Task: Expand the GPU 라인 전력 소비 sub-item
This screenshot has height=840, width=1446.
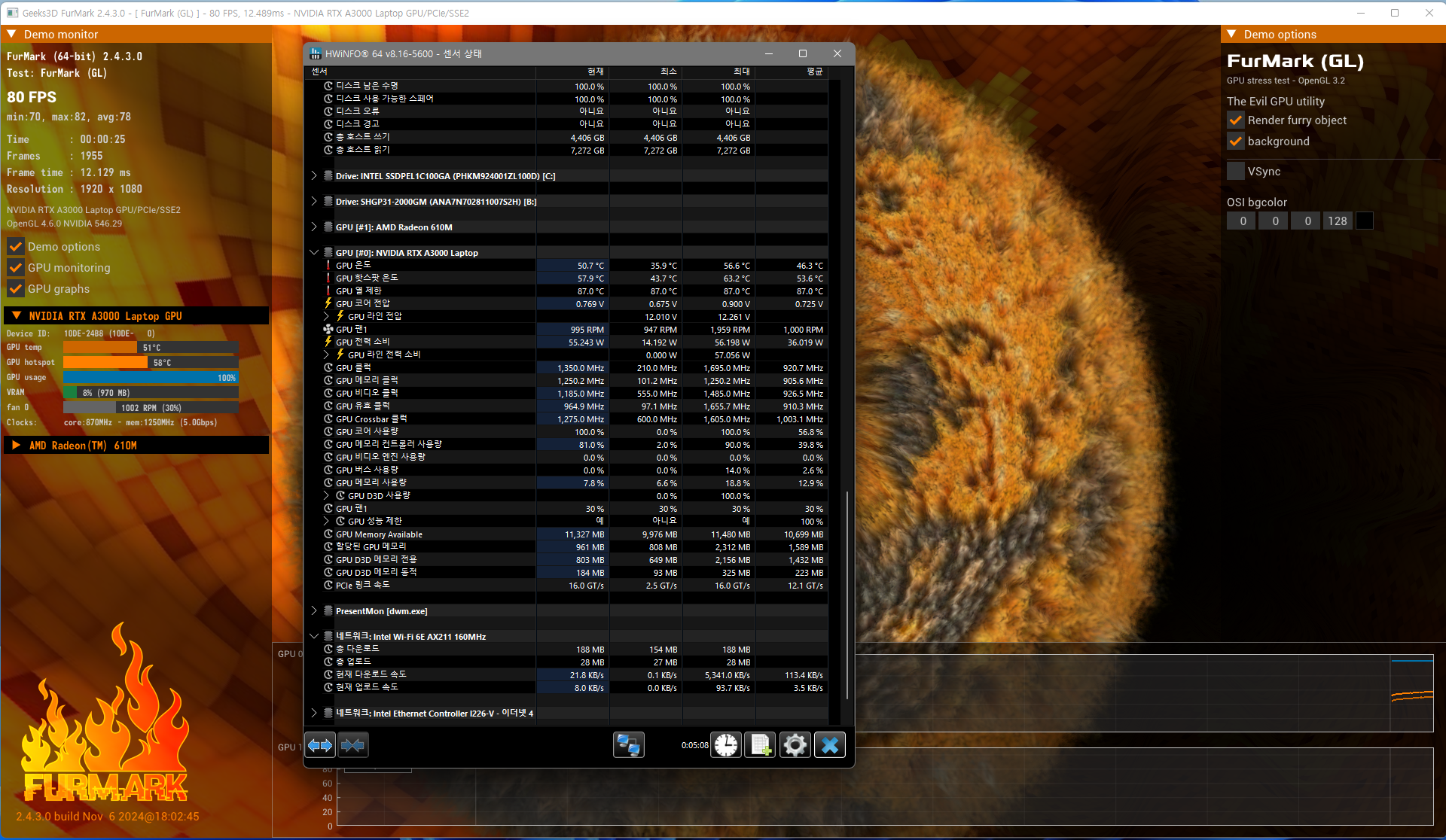Action: point(326,355)
